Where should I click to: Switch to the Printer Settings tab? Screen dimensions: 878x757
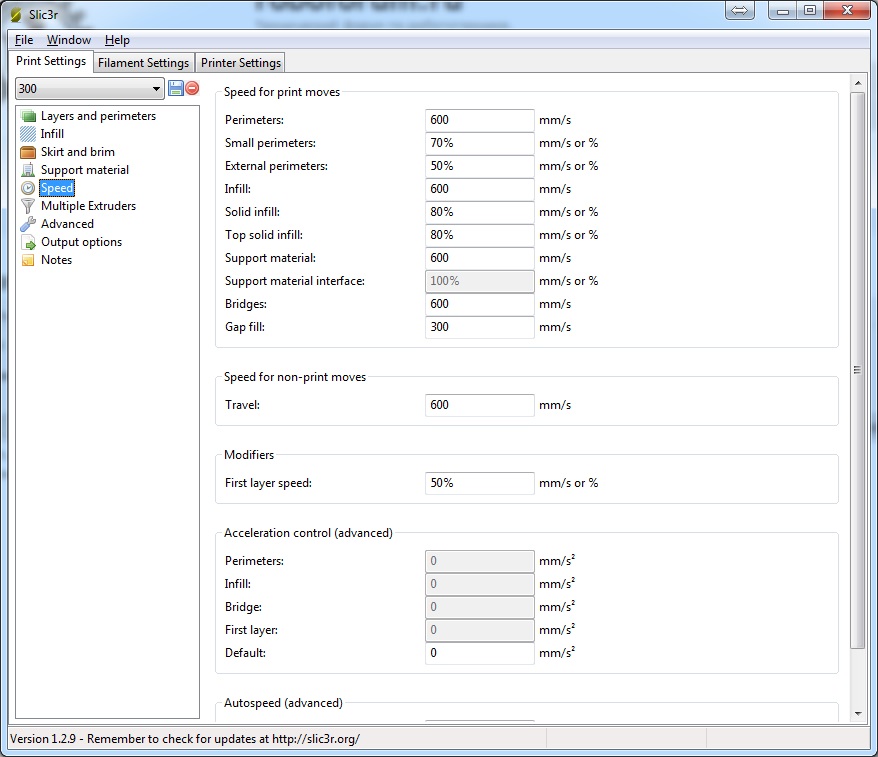(241, 63)
